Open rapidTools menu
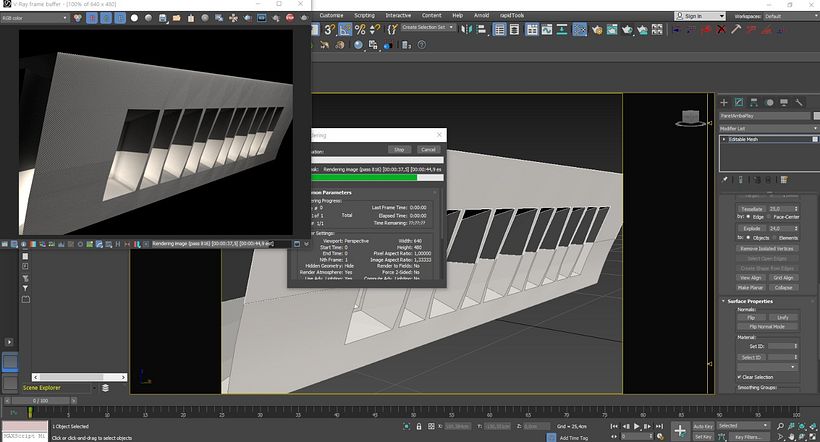 click(x=511, y=15)
